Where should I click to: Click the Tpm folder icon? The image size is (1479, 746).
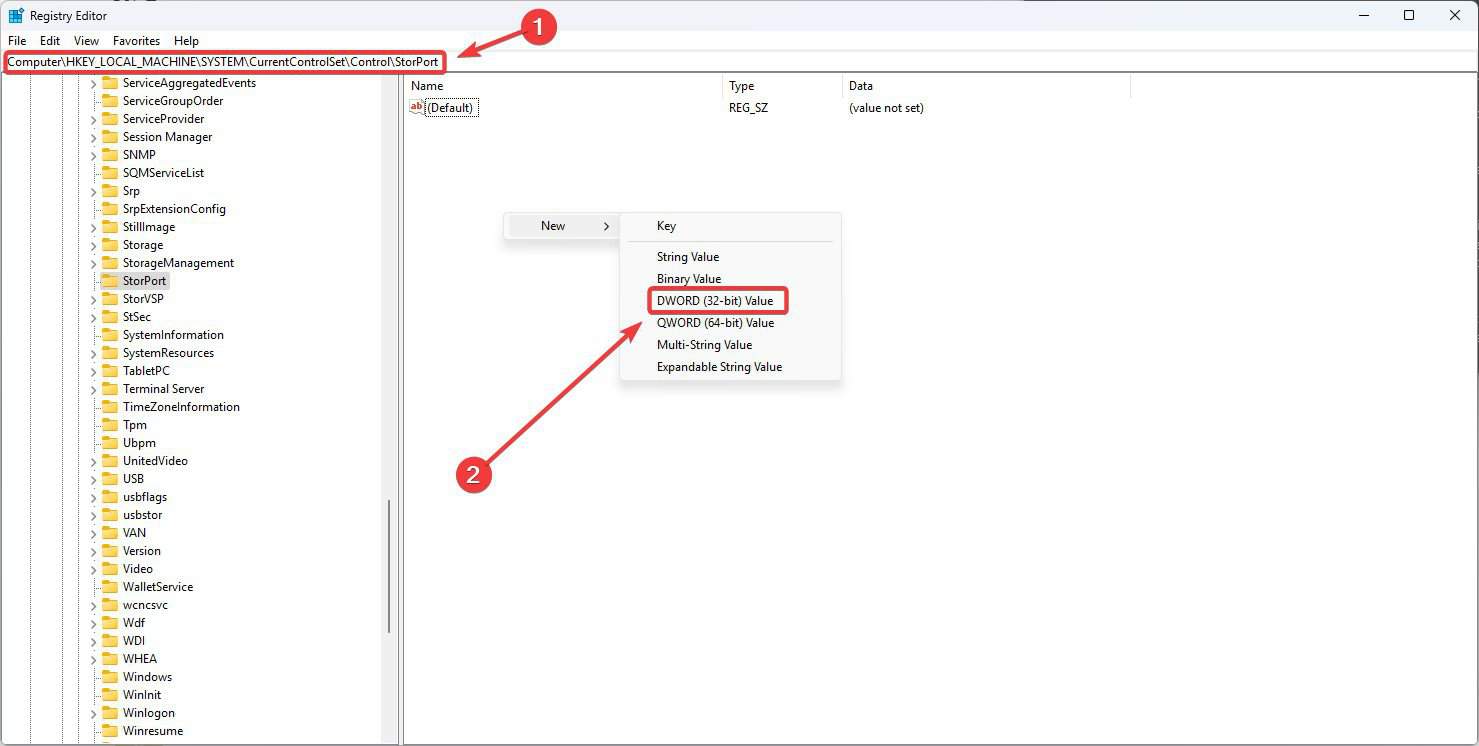coord(110,425)
